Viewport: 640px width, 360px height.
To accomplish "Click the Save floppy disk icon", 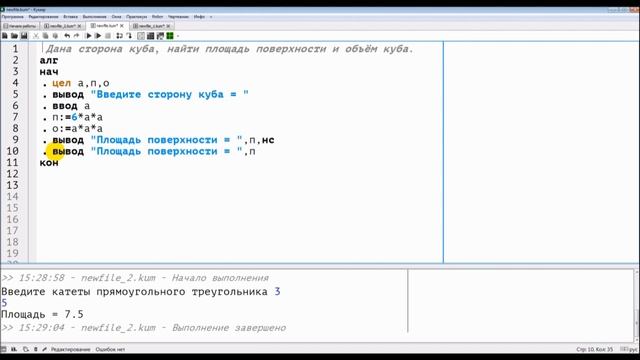I will pyautogui.click(x=24, y=36).
